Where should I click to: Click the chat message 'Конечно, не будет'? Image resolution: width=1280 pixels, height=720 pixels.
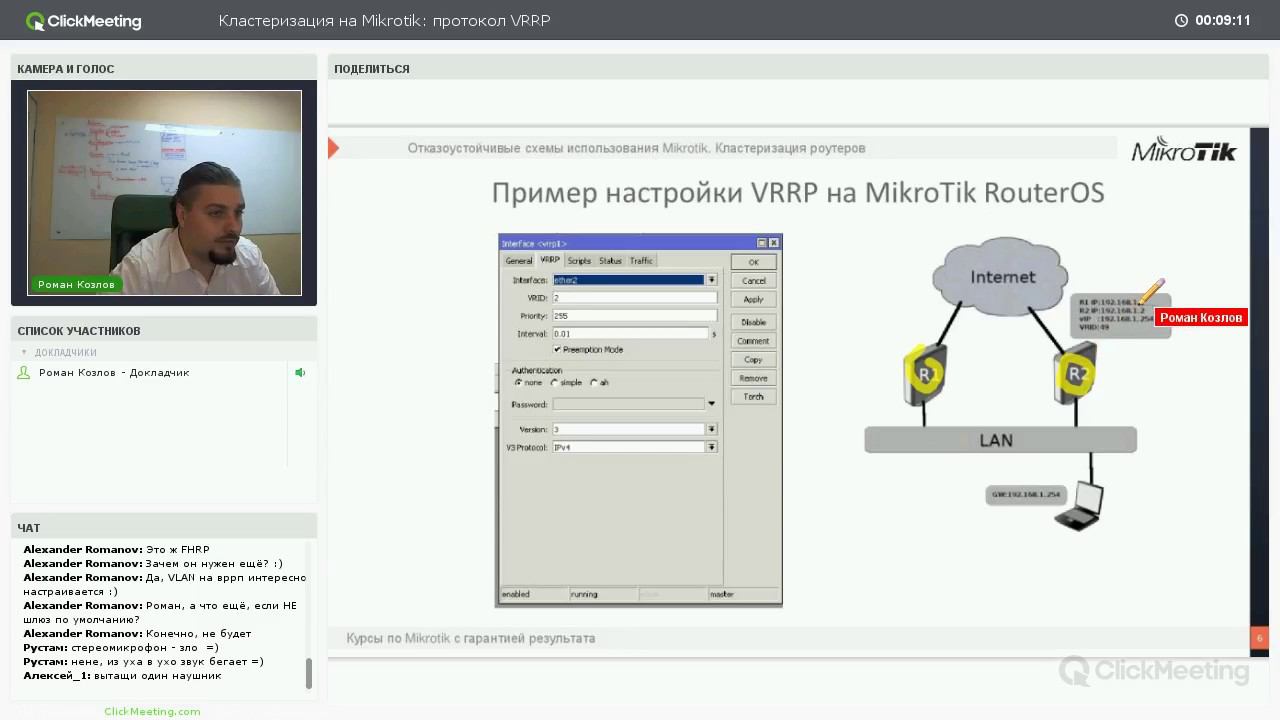point(199,634)
